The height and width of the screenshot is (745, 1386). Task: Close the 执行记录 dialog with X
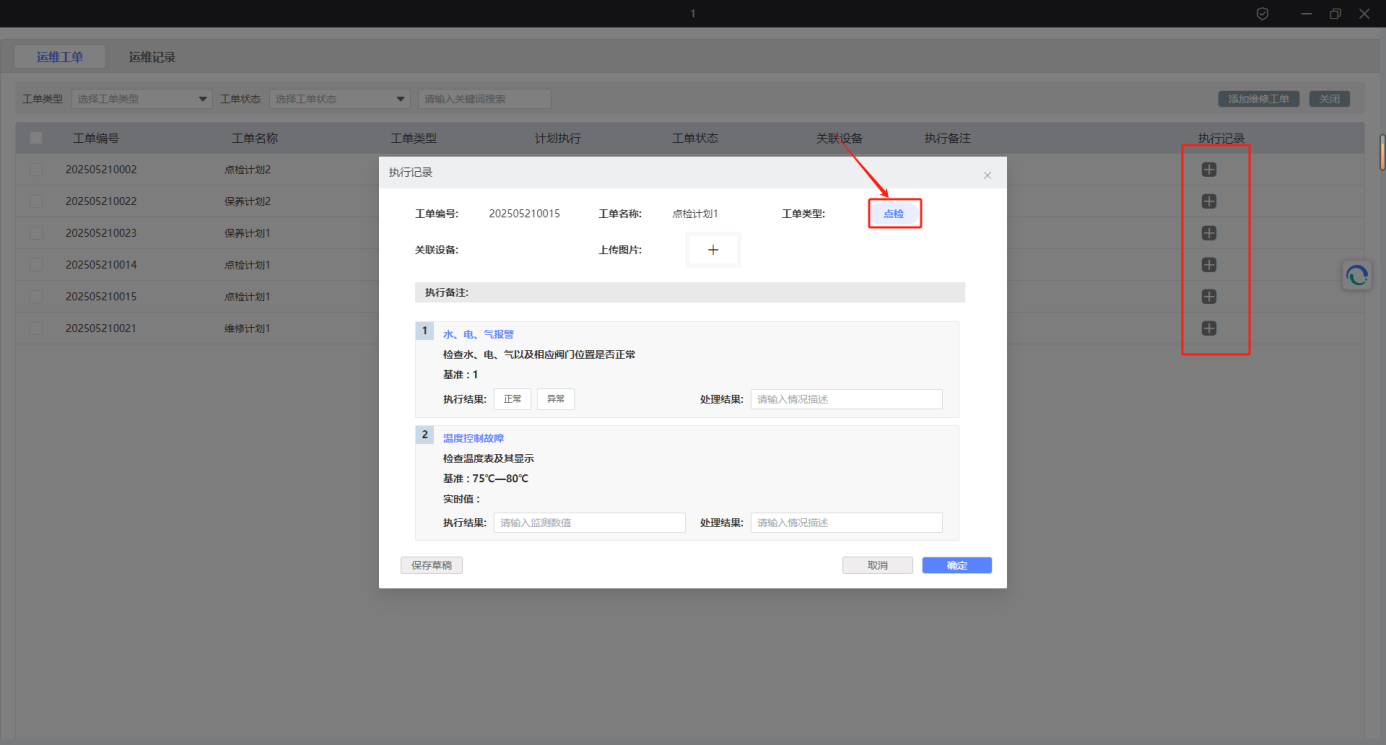(x=987, y=175)
